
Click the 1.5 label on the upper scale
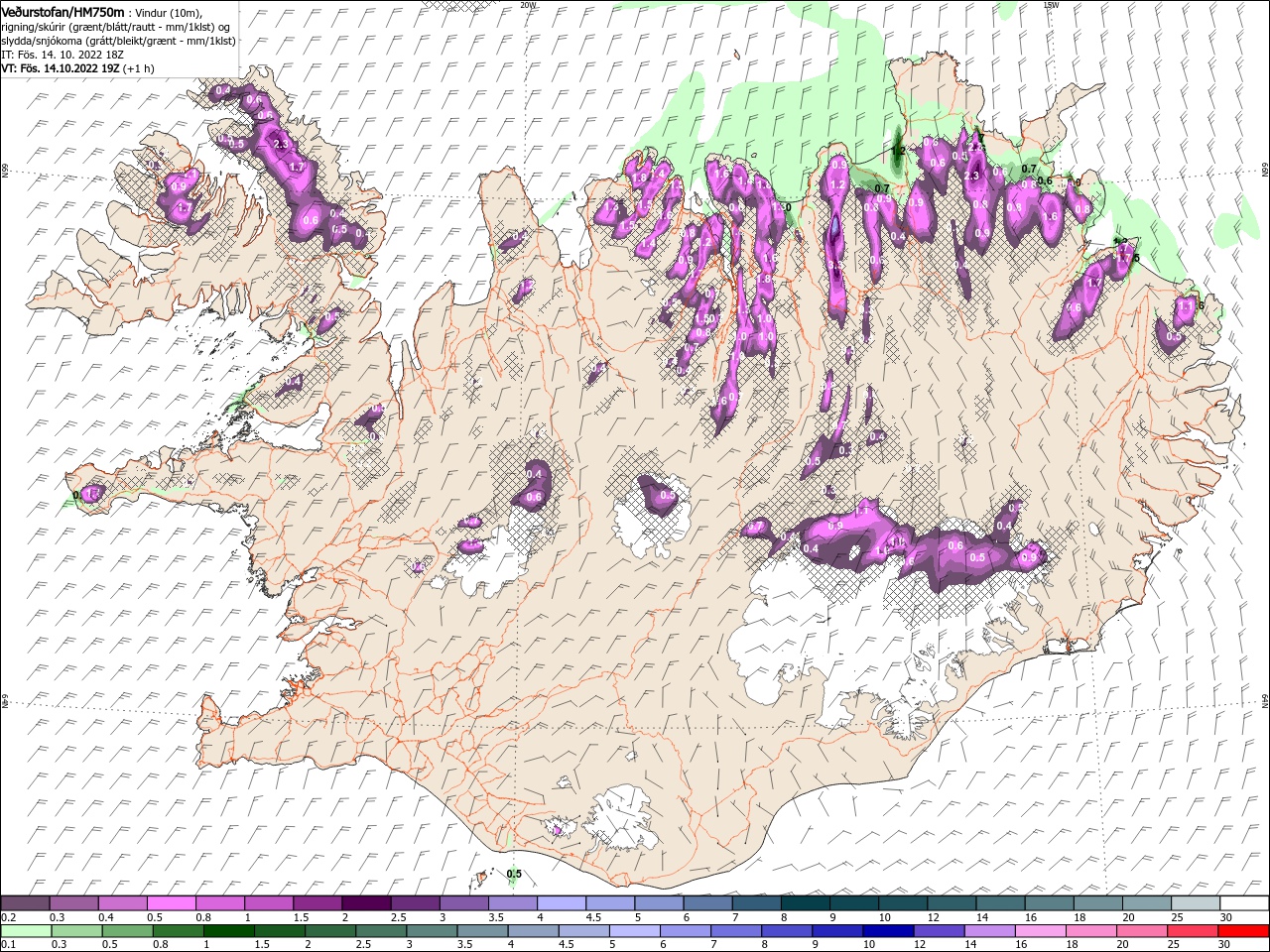coord(301,917)
